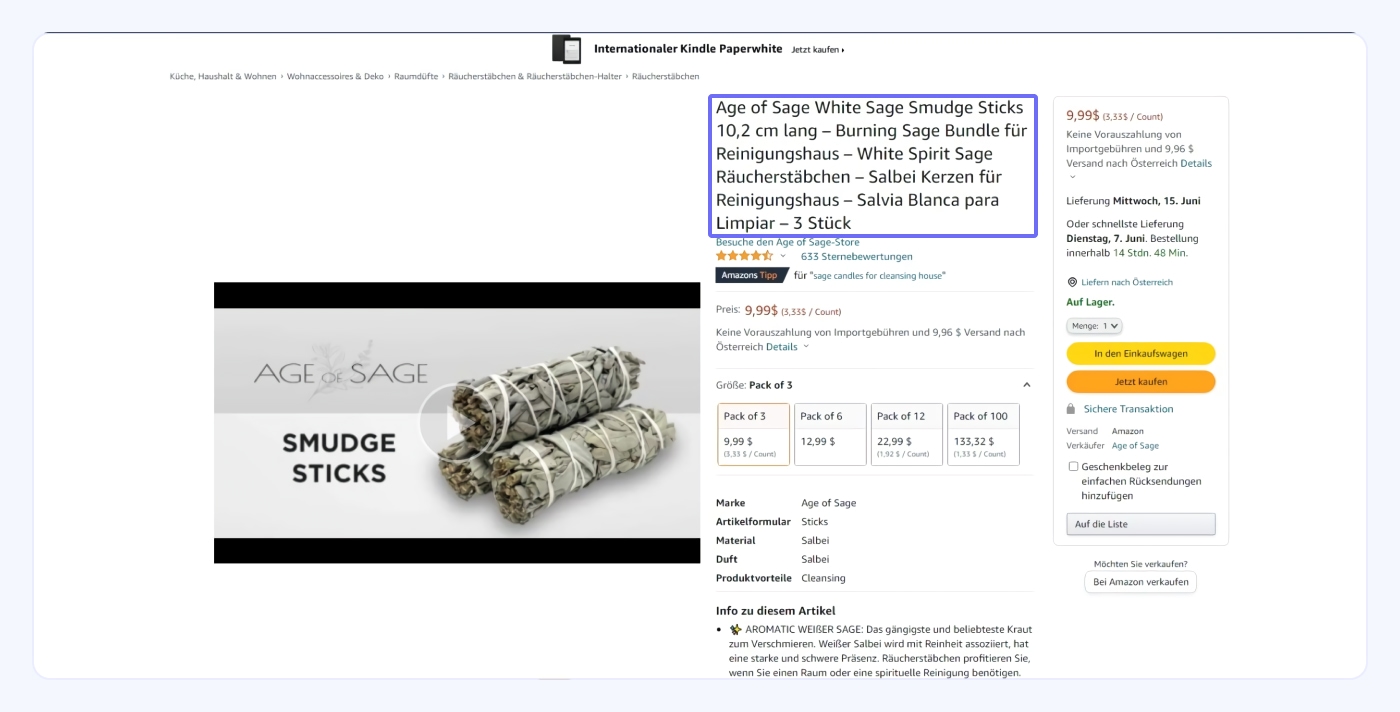Click the star rating icons
This screenshot has width=1400, height=712.
[744, 256]
